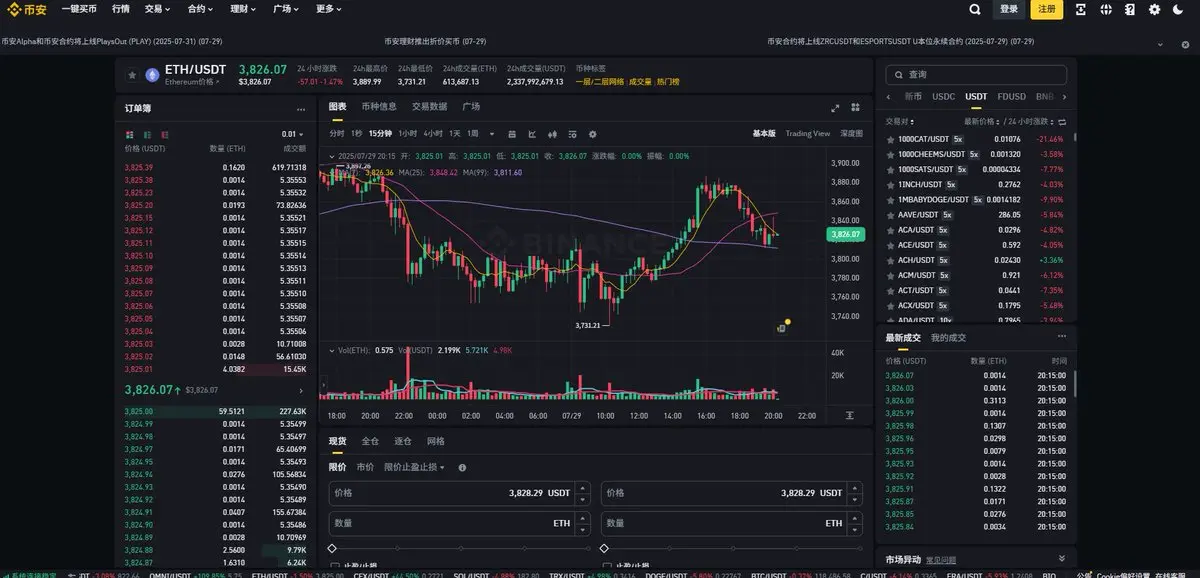Click the yellow 注册 register button
The height and width of the screenshot is (578, 1200).
point(1047,9)
